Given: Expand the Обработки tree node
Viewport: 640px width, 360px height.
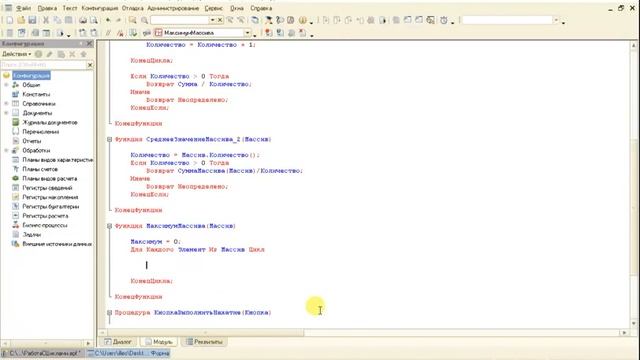Looking at the screenshot, I should tap(7, 150).
